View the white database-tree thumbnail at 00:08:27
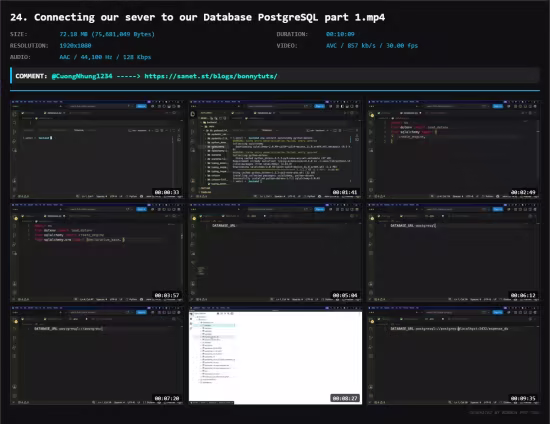 275,355
